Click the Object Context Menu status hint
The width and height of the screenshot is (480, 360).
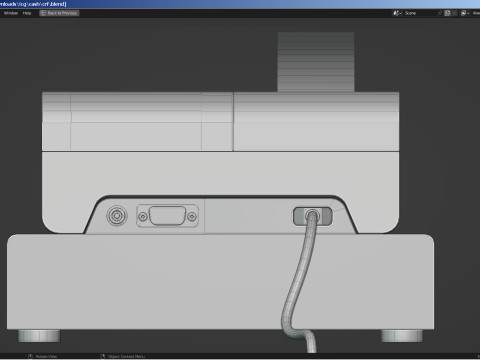[x=123, y=356]
